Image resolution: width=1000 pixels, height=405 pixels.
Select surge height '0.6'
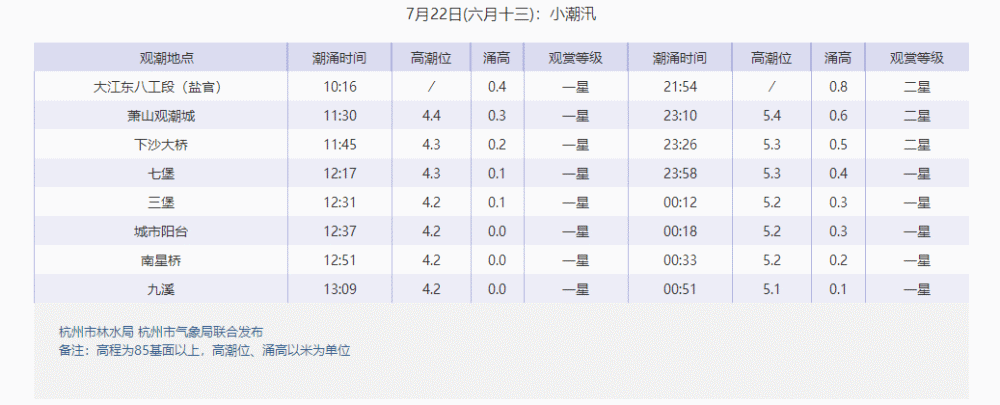[x=838, y=116]
